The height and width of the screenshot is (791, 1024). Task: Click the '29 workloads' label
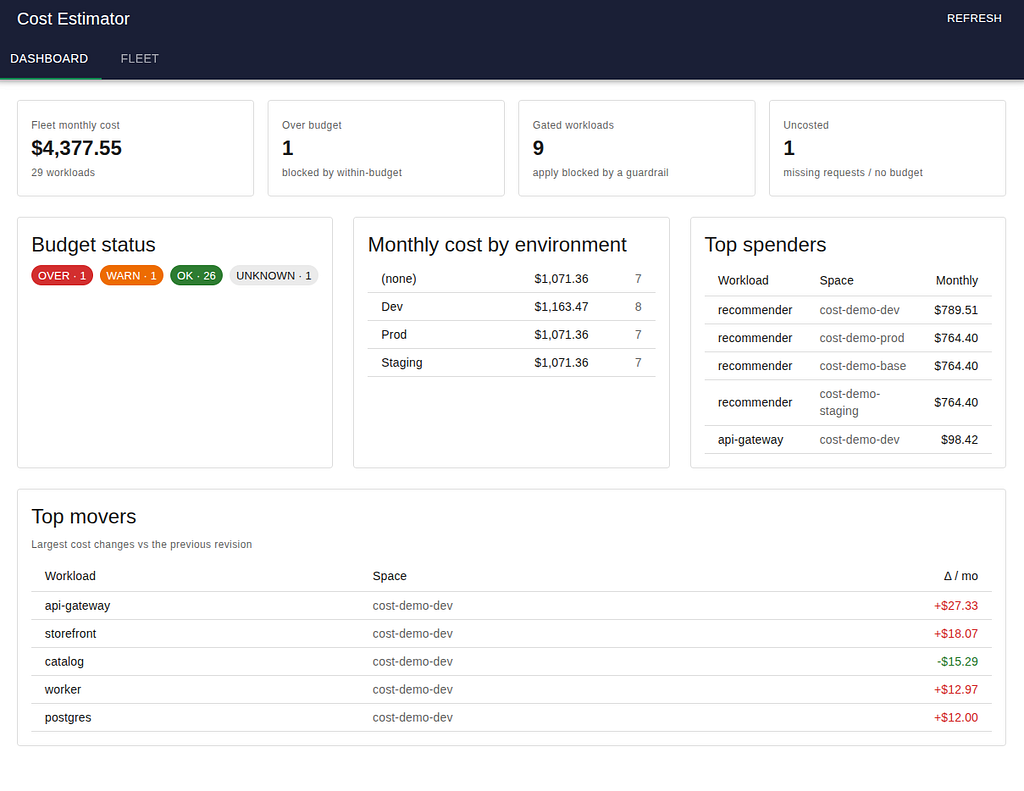click(x=63, y=172)
